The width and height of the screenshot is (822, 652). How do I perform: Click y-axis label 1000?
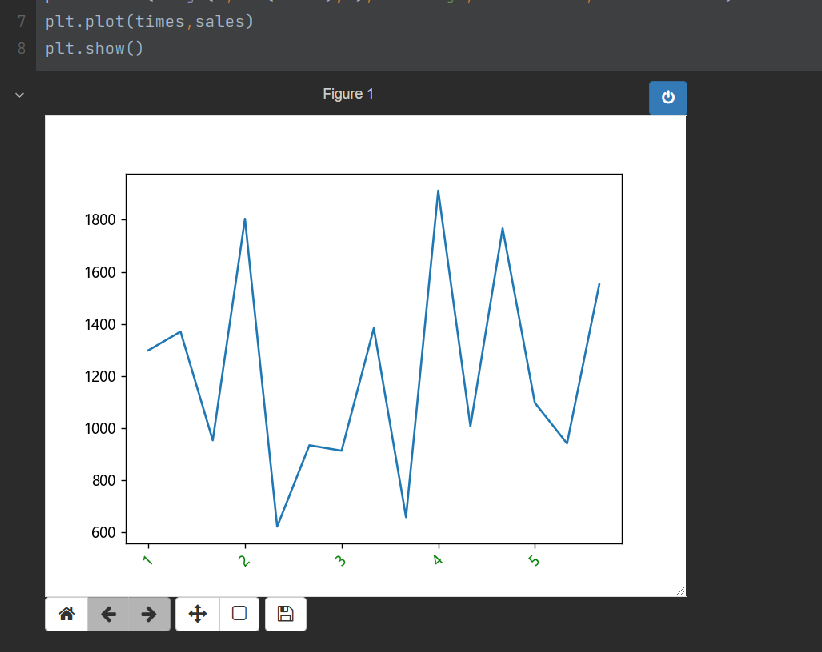(x=100, y=428)
